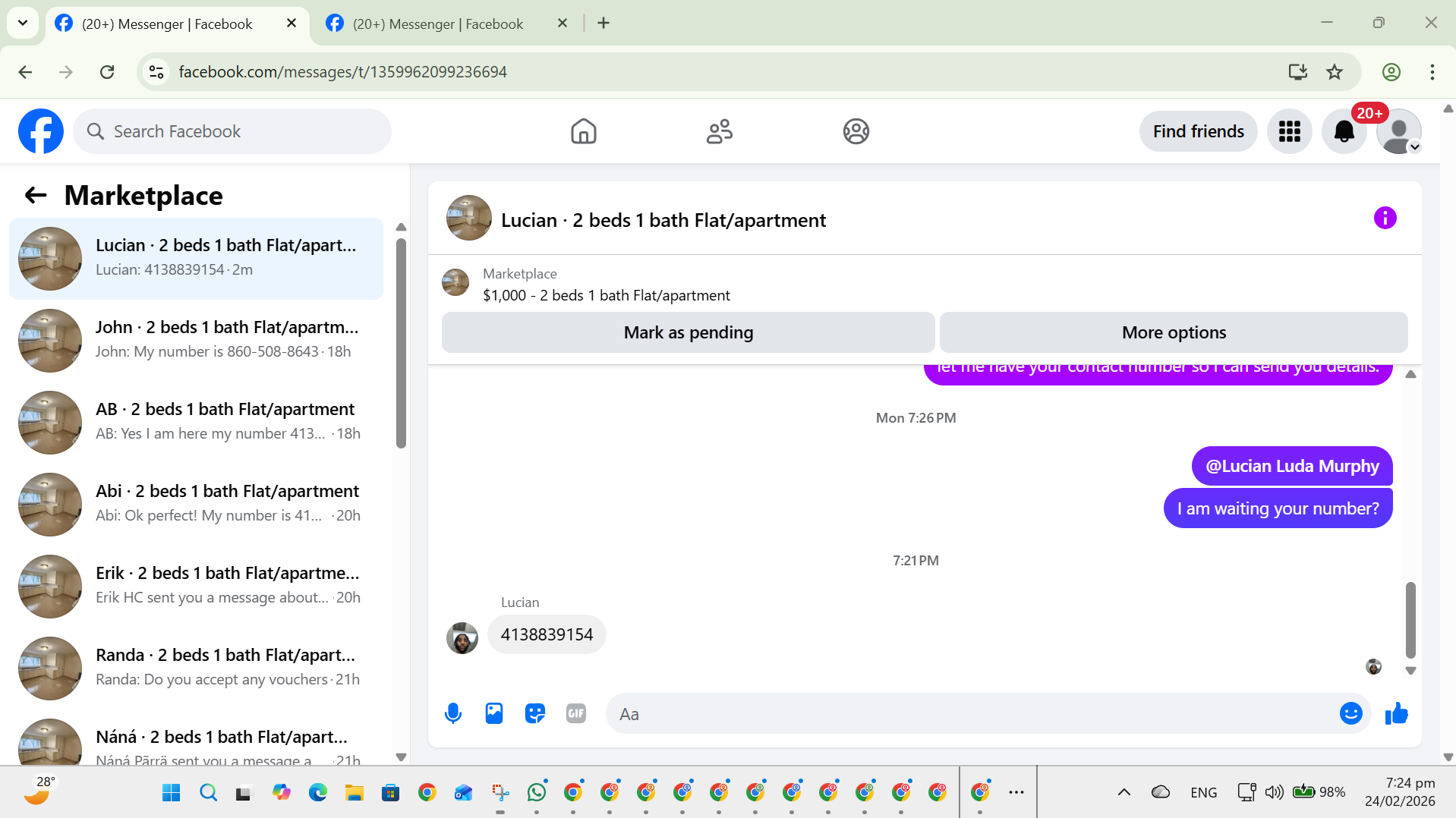Viewport: 1456px width, 818px height.
Task: Record a voice clip microphone icon
Action: click(x=453, y=713)
